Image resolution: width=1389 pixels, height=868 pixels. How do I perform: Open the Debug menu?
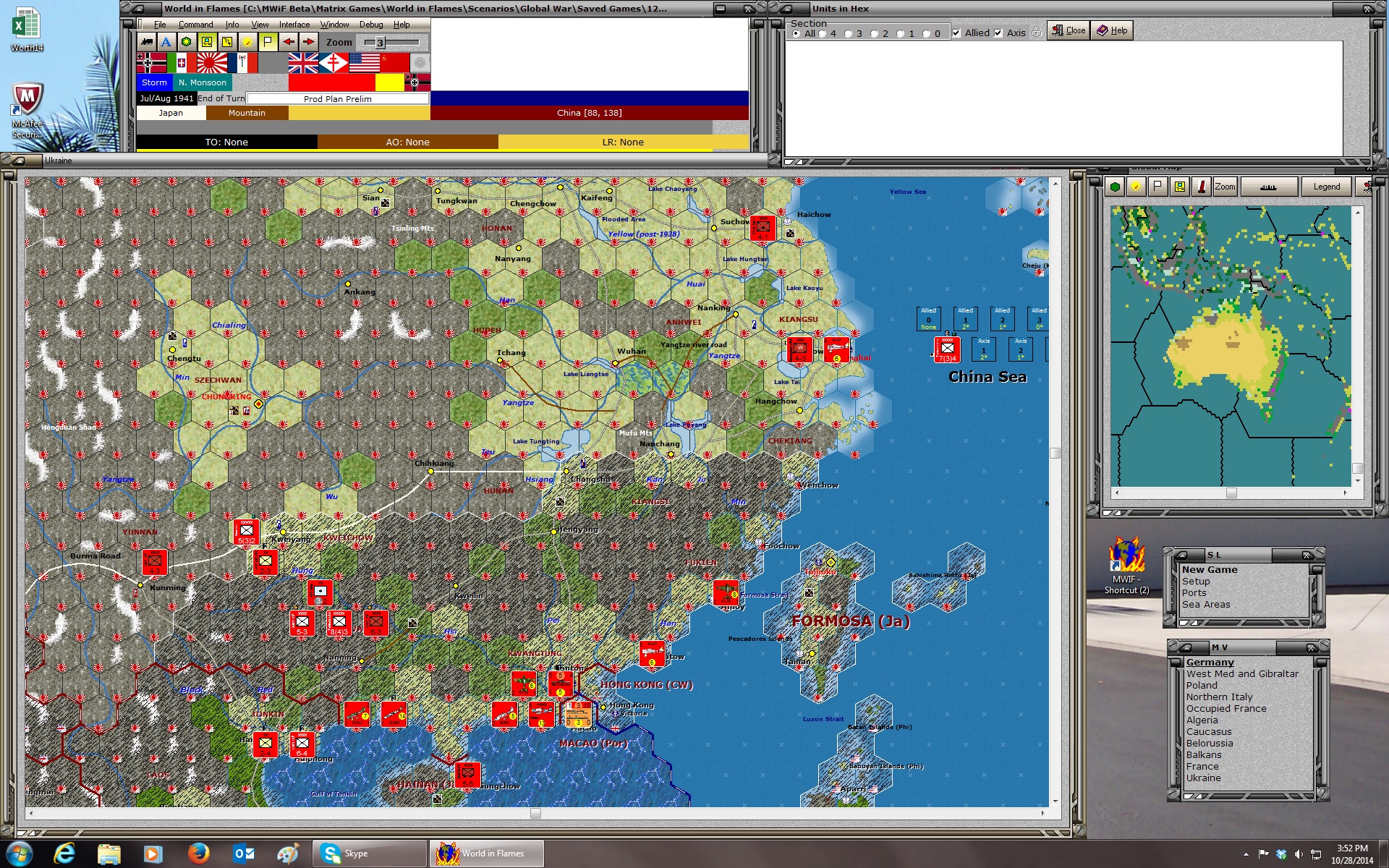(372, 25)
